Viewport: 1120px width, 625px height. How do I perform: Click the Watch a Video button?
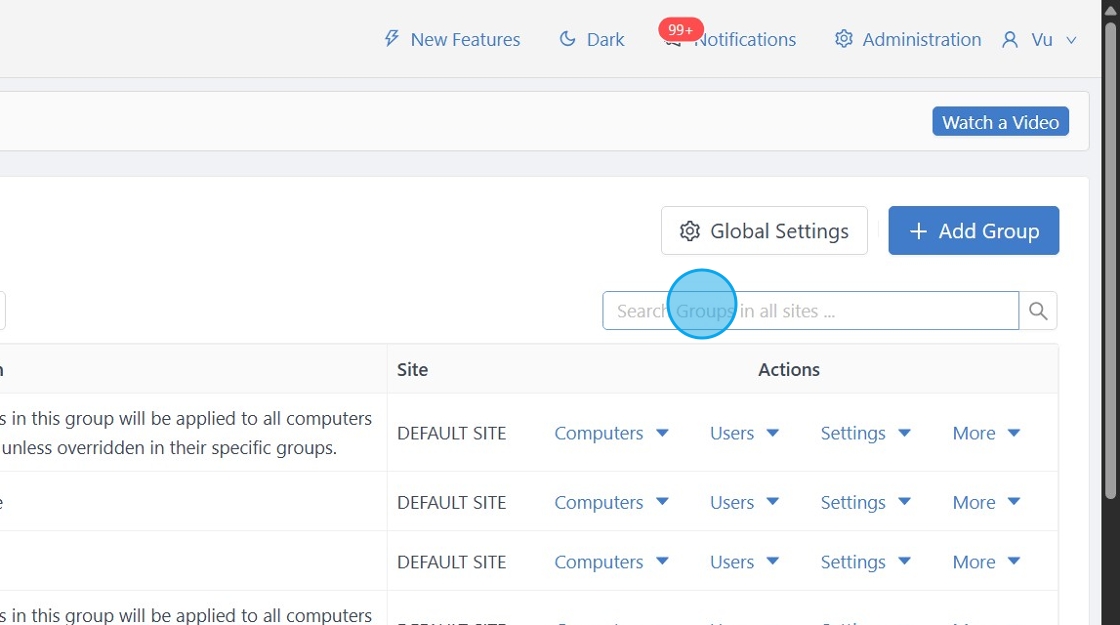(1000, 121)
